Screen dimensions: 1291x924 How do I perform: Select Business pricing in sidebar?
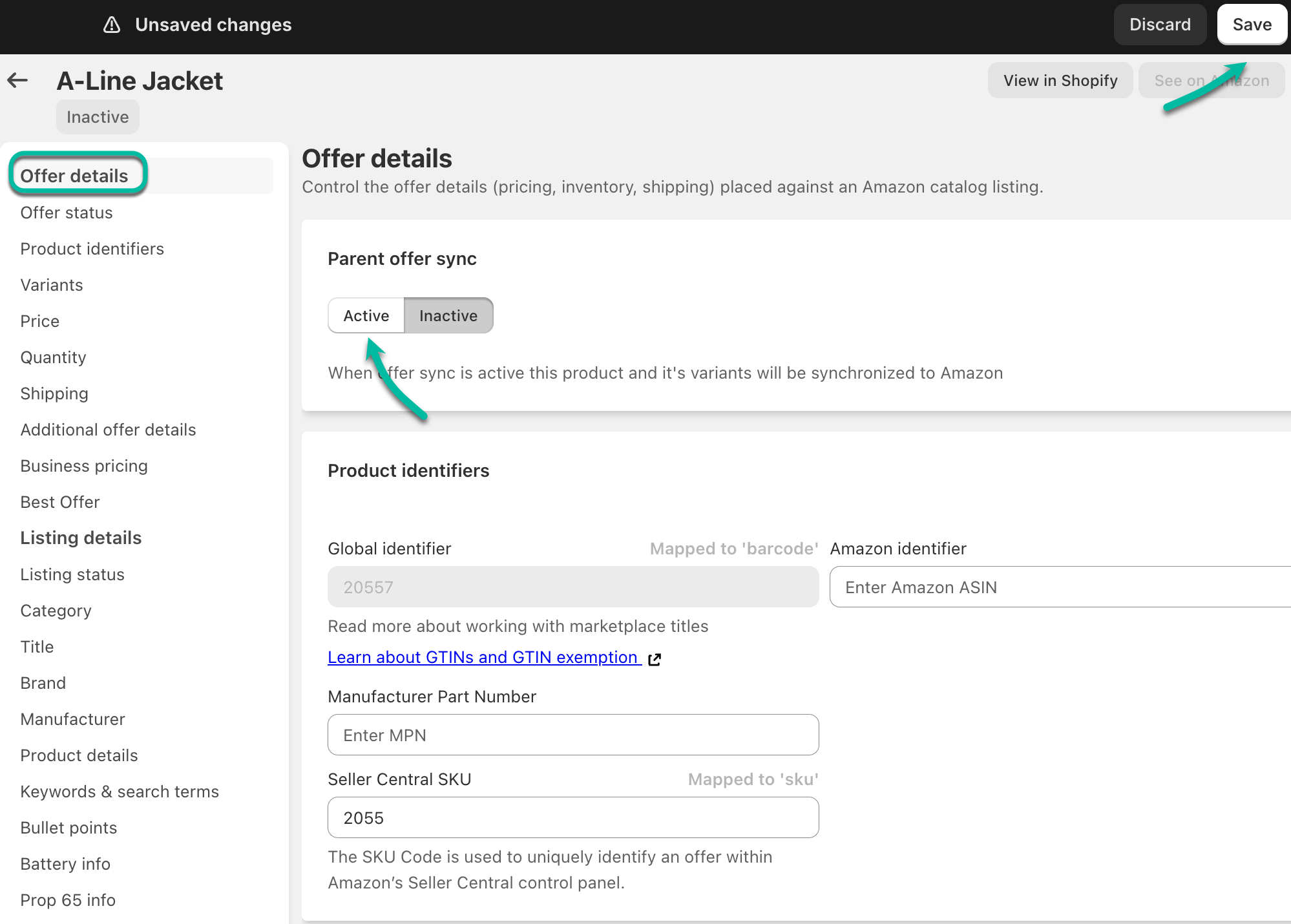(84, 466)
